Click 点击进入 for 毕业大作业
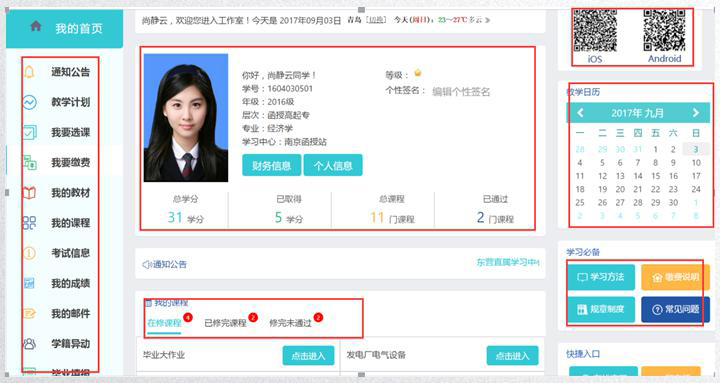This screenshot has height=383, width=720. 308,355
